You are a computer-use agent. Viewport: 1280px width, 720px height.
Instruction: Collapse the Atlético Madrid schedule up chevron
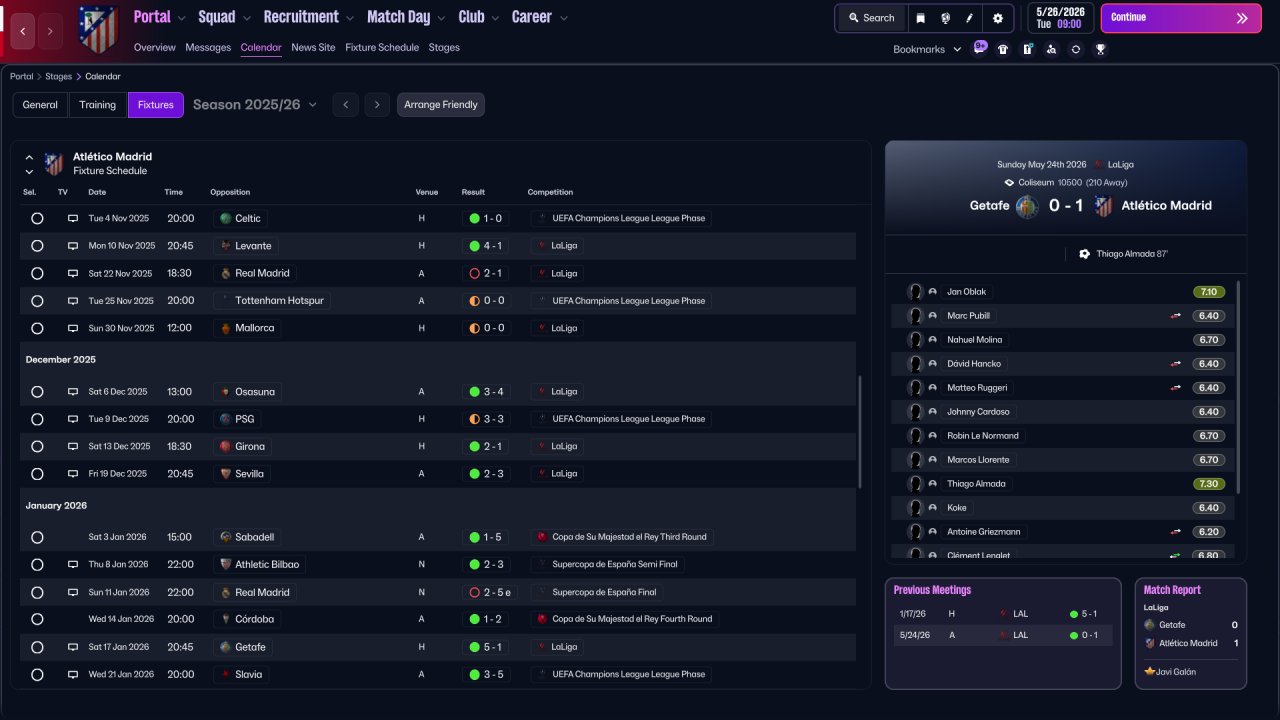click(x=29, y=158)
